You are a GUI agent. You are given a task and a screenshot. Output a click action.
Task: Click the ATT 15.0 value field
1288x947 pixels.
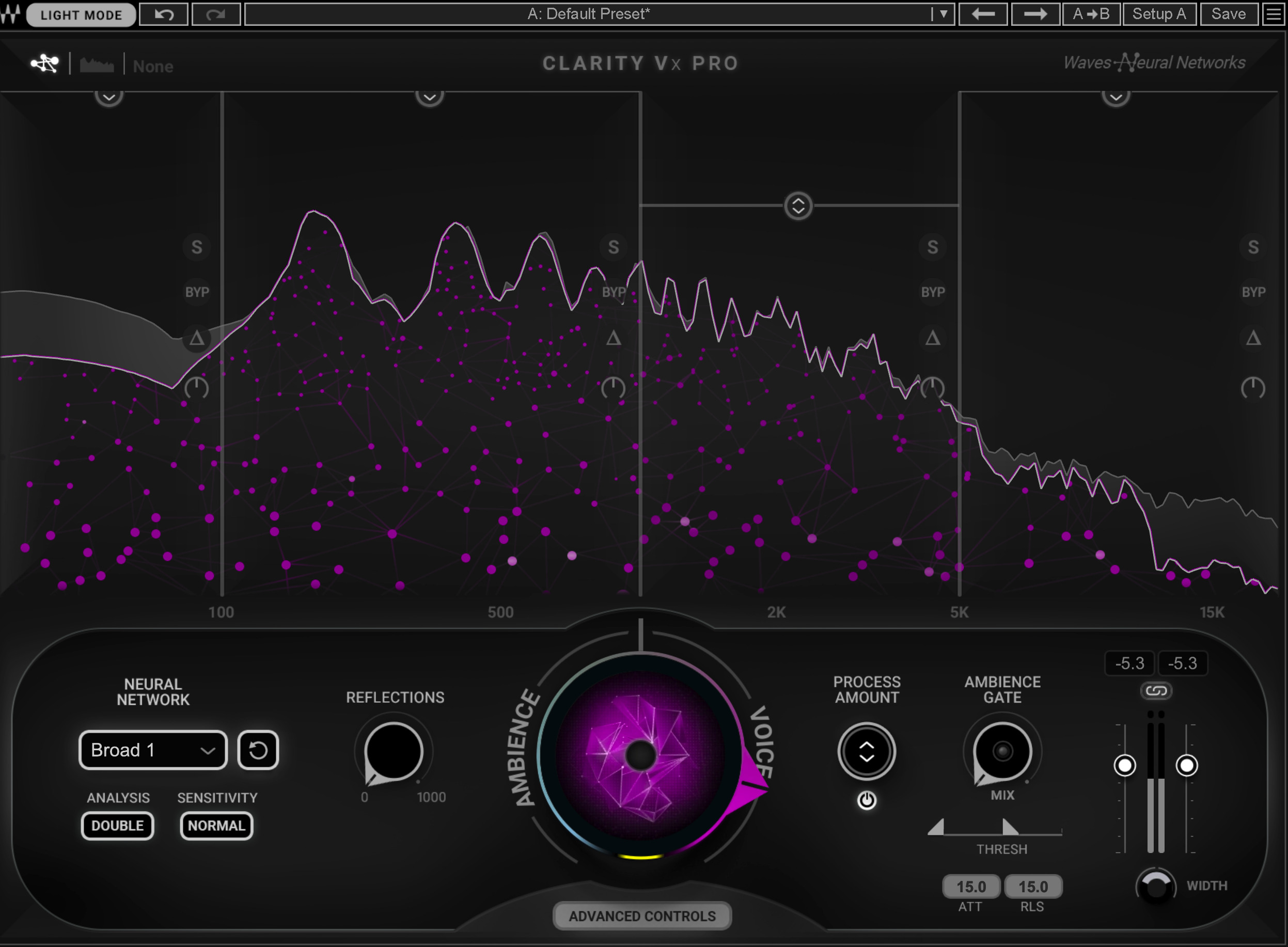point(971,887)
